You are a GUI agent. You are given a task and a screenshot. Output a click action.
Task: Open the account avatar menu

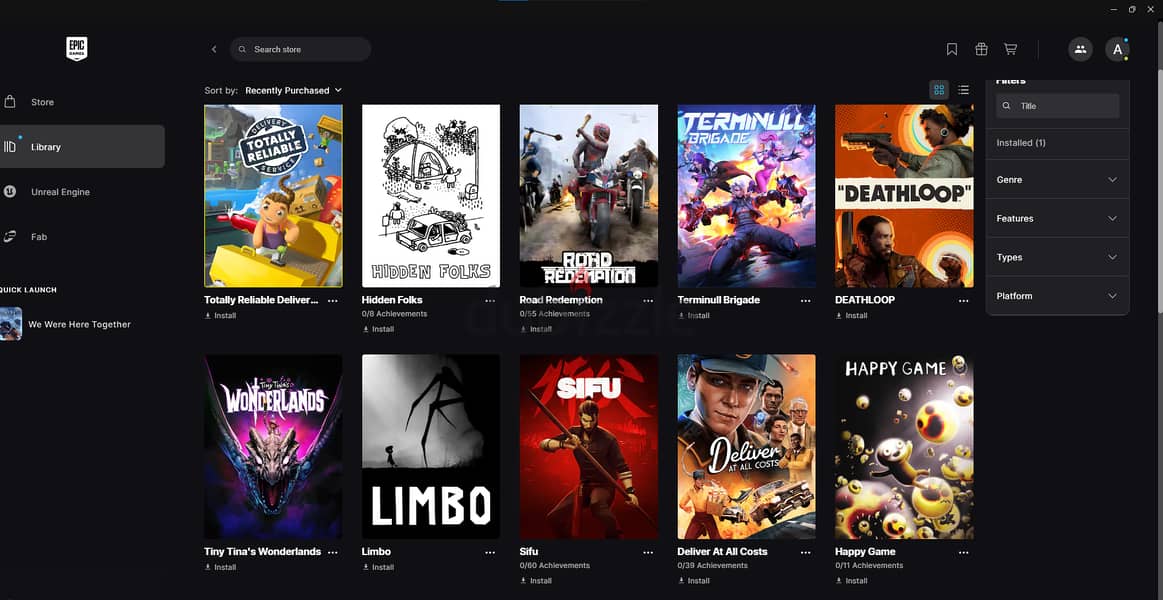pyautogui.click(x=1117, y=49)
